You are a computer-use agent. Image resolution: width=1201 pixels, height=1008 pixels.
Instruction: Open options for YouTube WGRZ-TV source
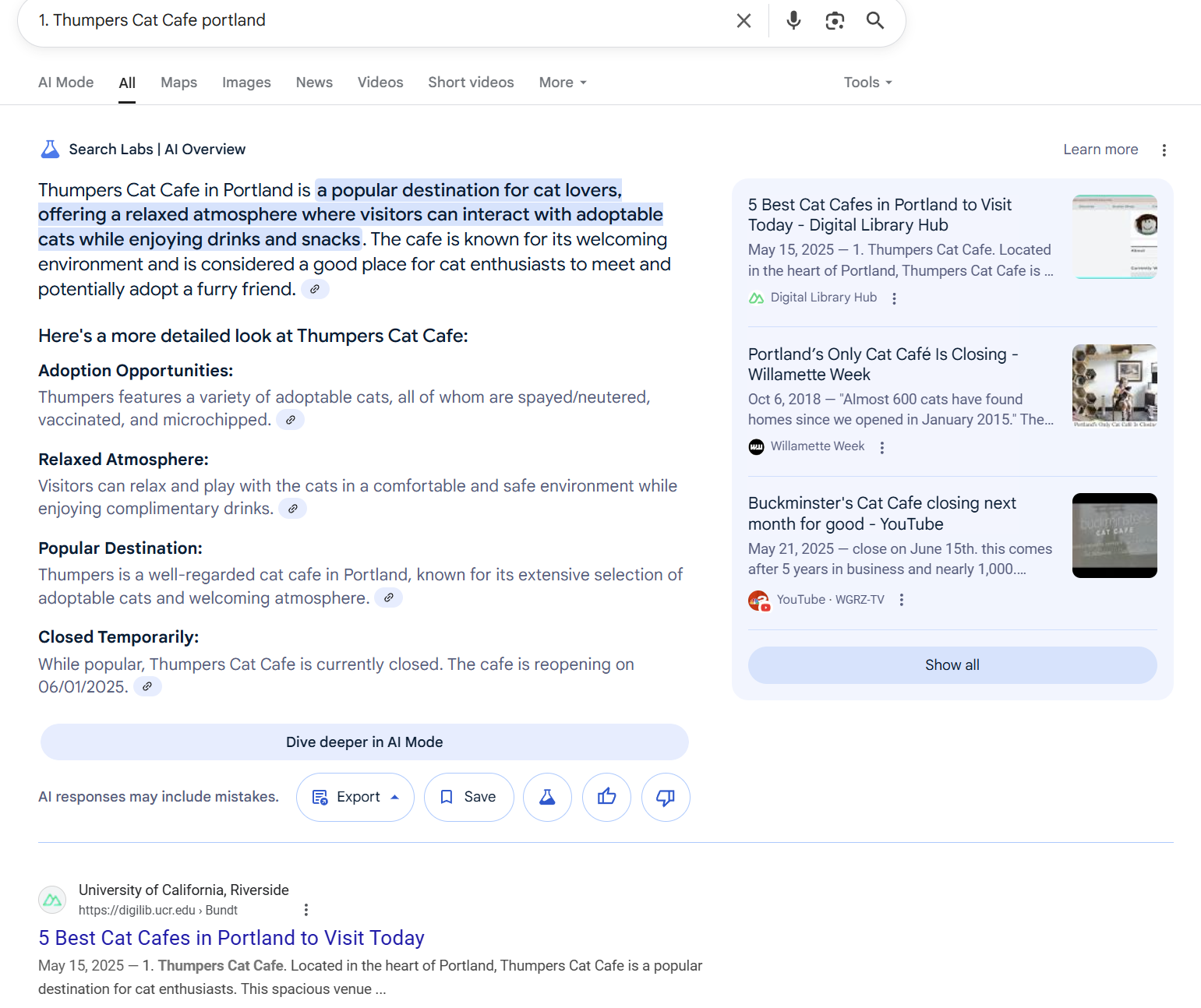click(x=901, y=600)
